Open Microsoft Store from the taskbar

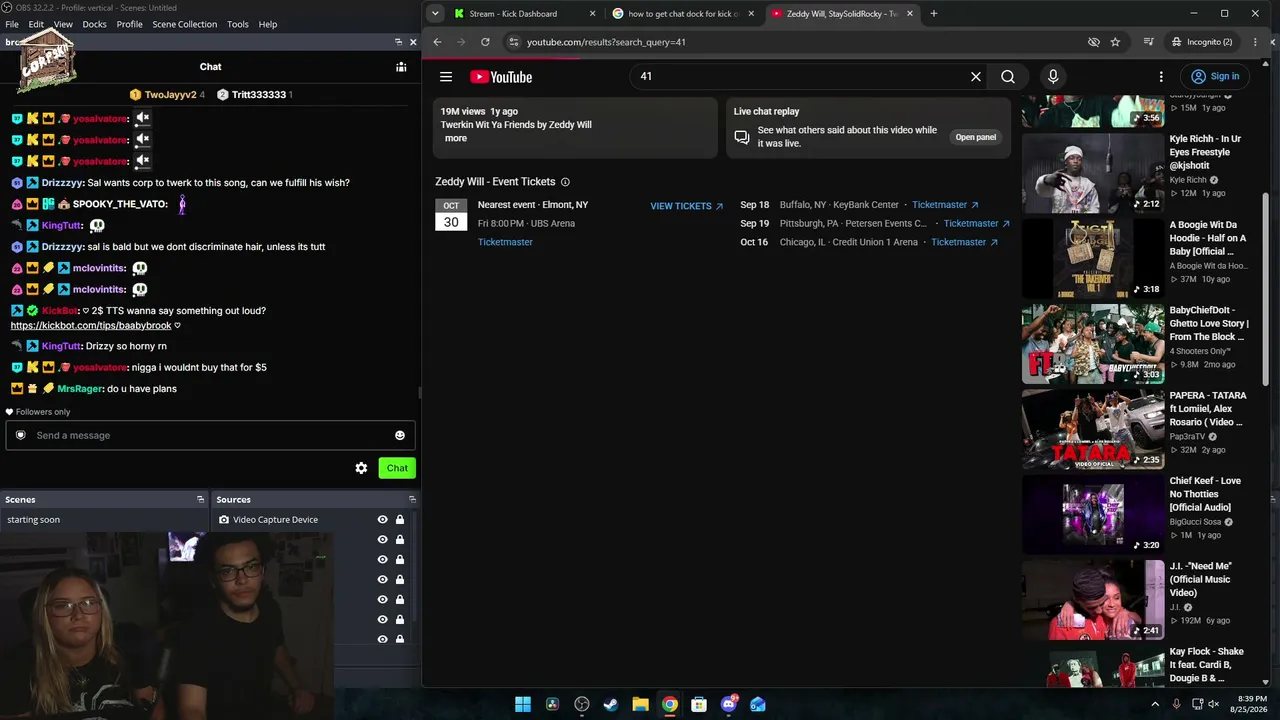point(699,704)
